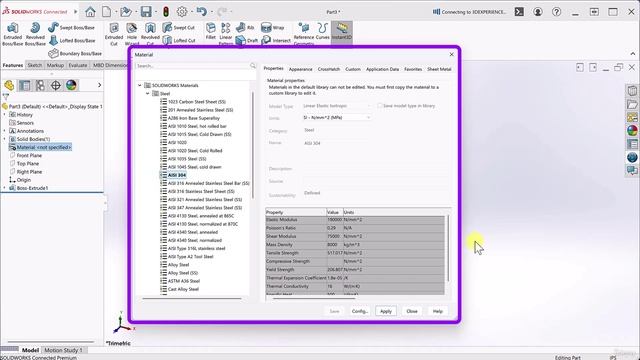Open the Favorites tab in Material dialog
Screen dimensions: 640x360
413,69
